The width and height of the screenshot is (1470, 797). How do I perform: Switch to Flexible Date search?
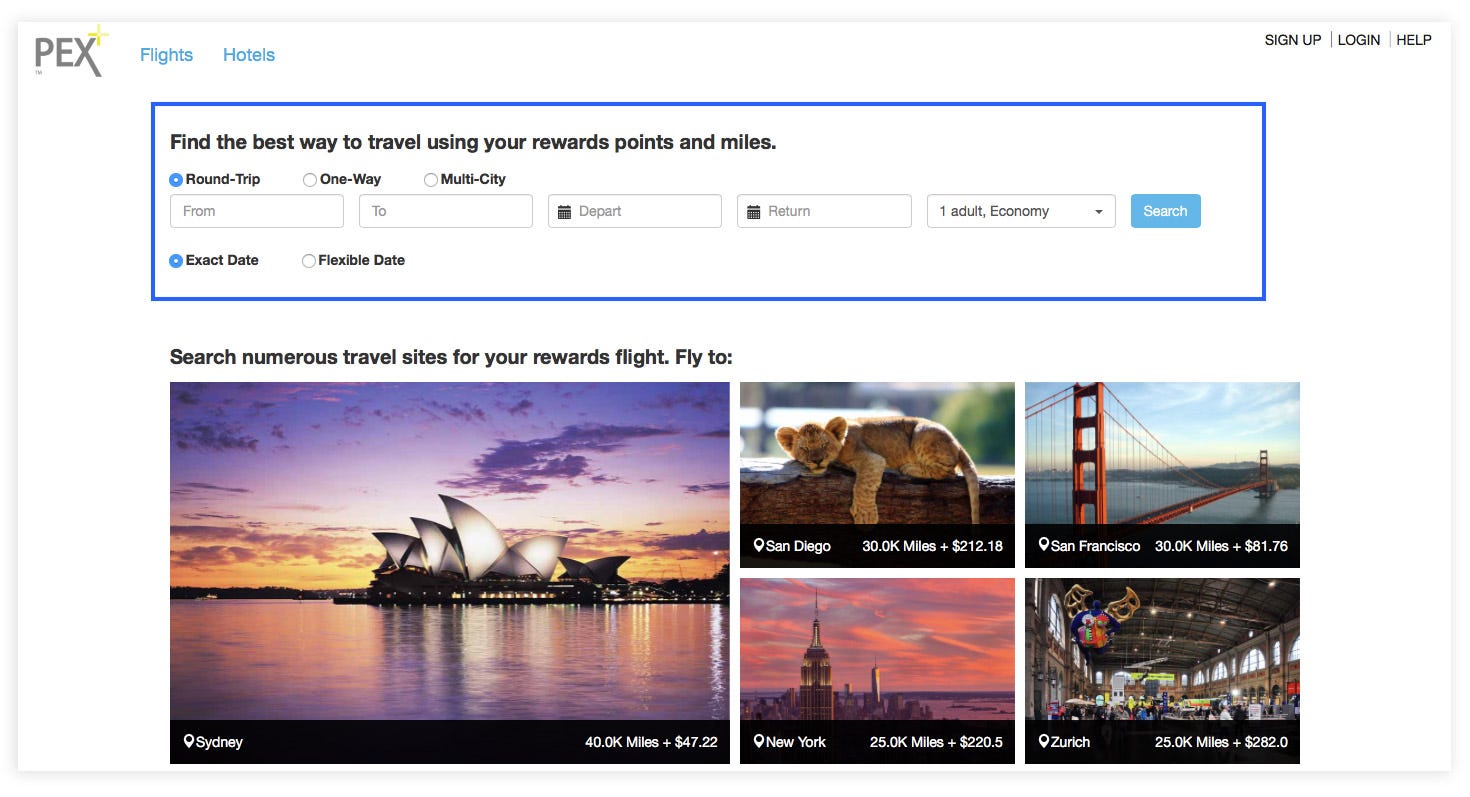pyautogui.click(x=309, y=261)
